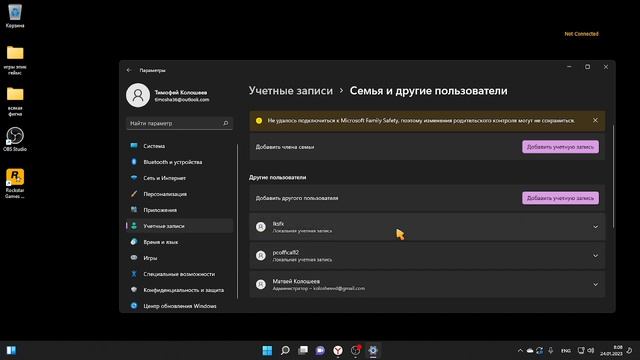Click the Центр обновления Windows icon
Viewport: 640px width, 360px height.
coord(134,306)
